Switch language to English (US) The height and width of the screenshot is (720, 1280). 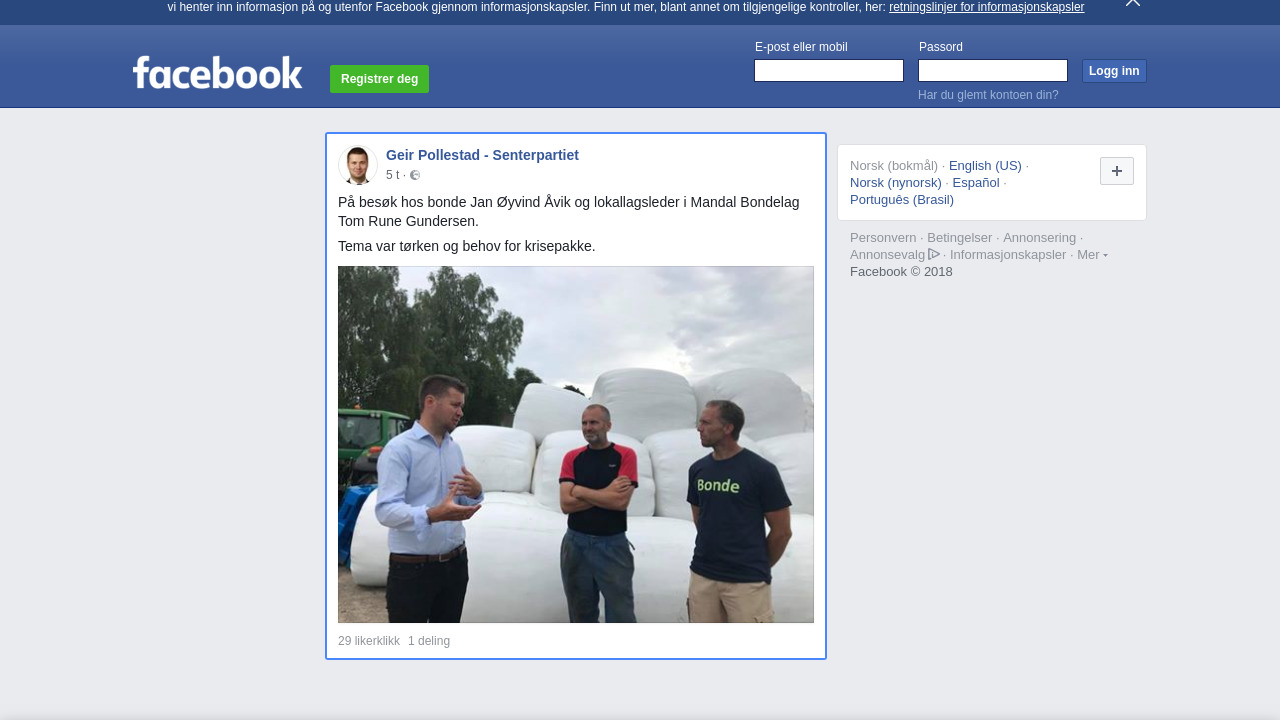click(x=985, y=166)
